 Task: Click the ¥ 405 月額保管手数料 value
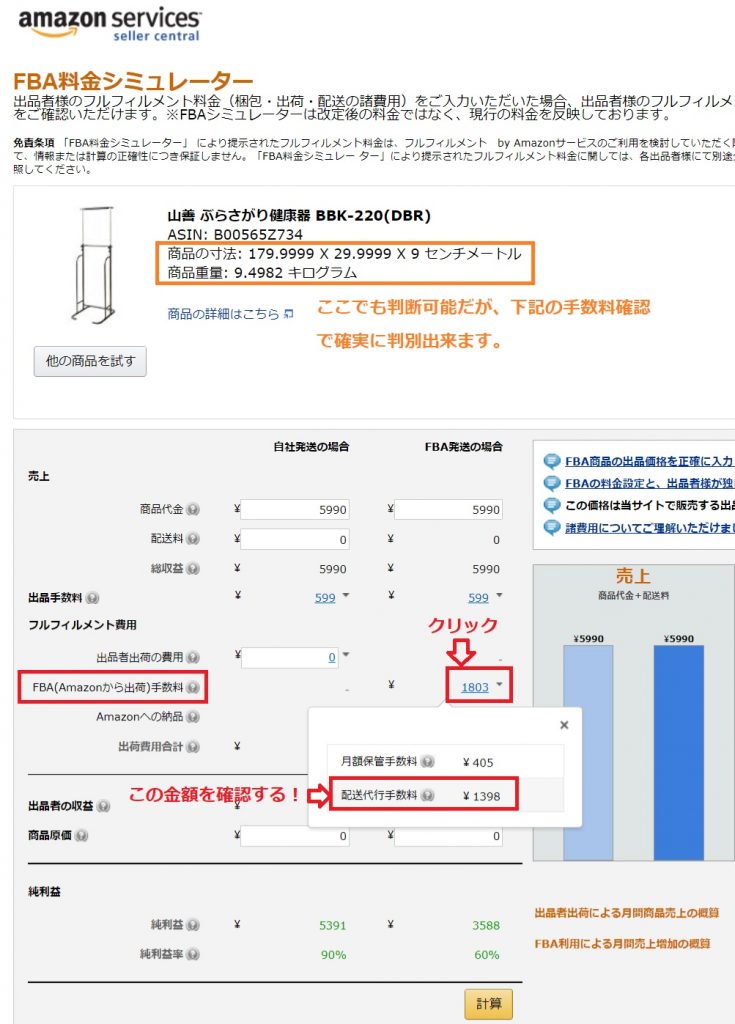(478, 762)
